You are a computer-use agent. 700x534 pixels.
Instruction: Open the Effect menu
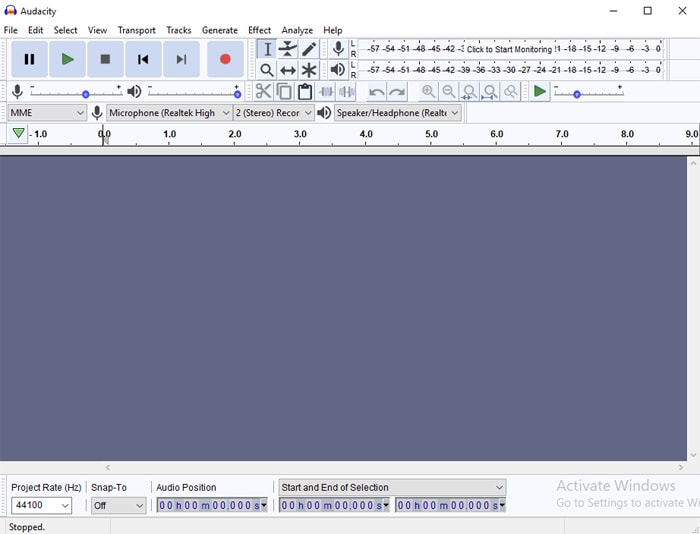point(259,30)
